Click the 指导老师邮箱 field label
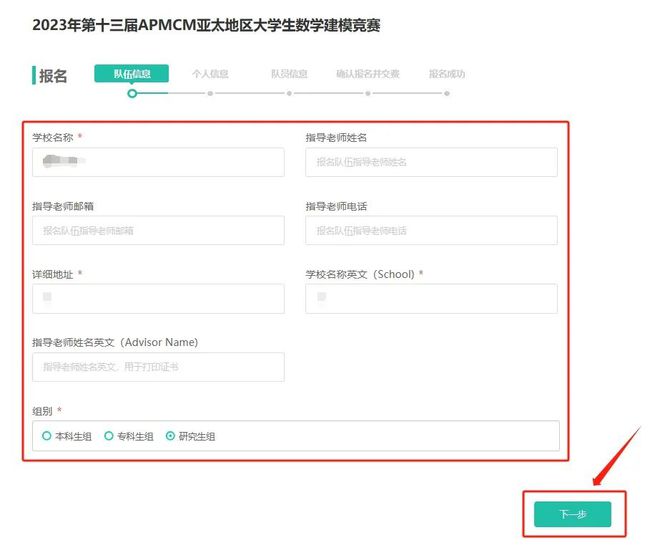Viewport: 660px width, 548px height. (63, 206)
